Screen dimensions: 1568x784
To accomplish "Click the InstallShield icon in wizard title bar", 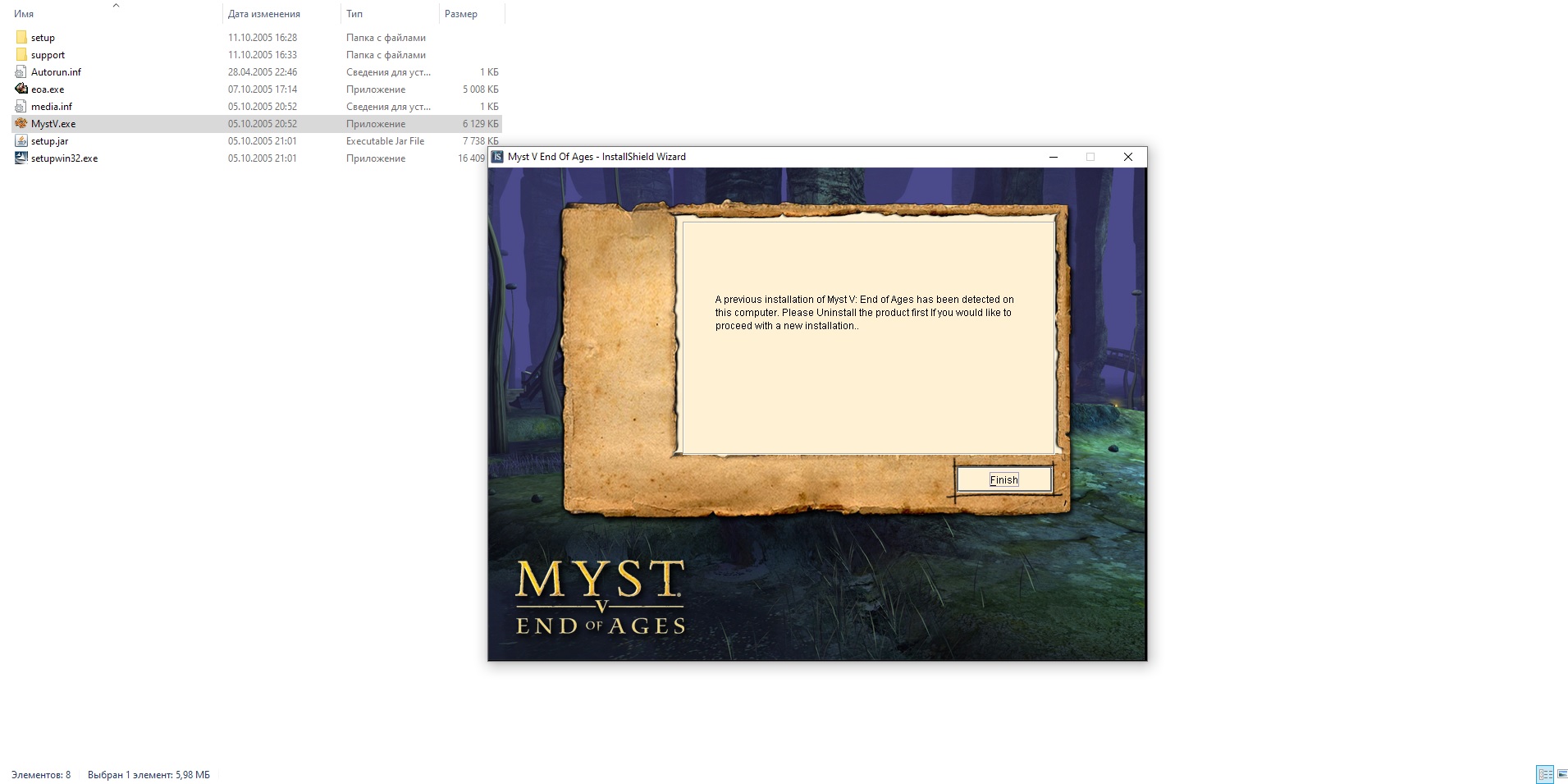I will 497,157.
